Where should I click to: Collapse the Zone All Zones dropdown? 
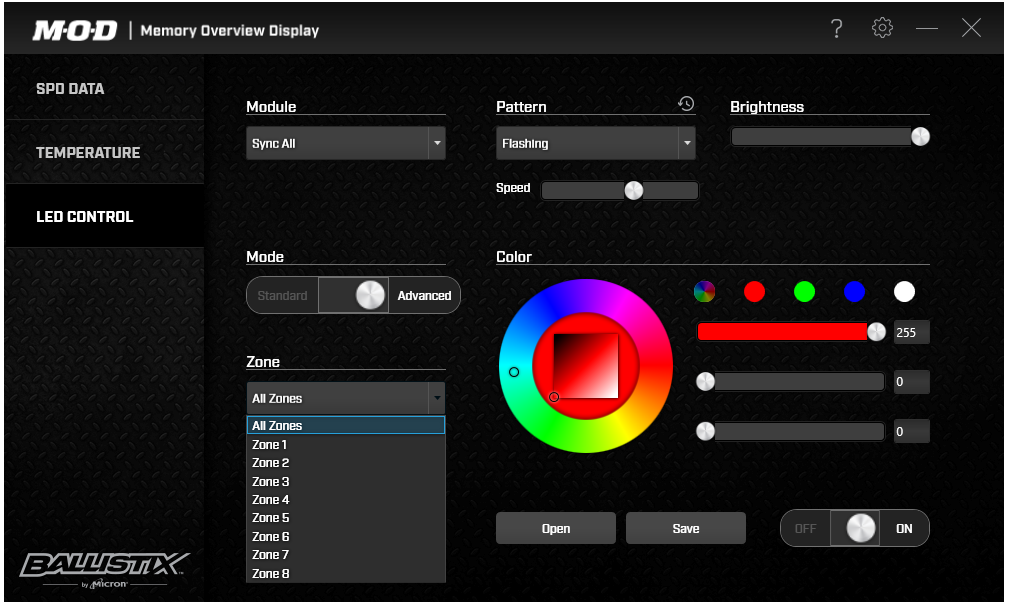(x=346, y=399)
